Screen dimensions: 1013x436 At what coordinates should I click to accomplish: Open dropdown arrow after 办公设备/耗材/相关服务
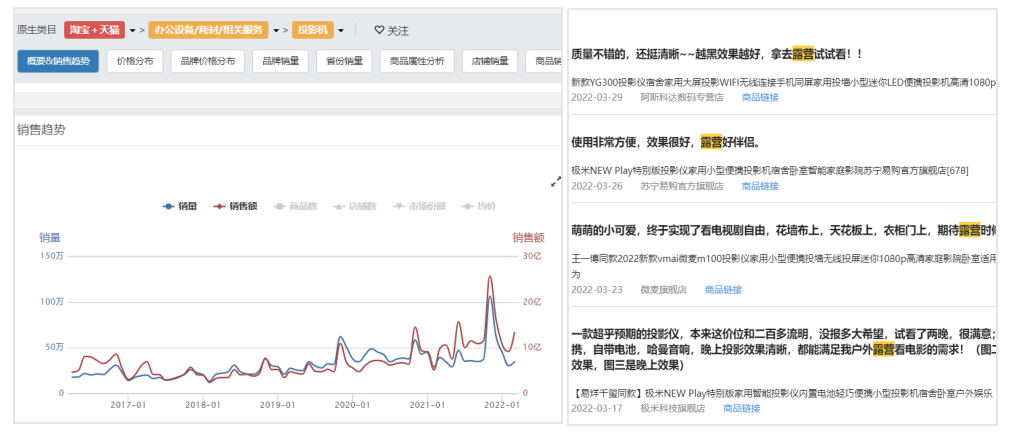pos(276,30)
